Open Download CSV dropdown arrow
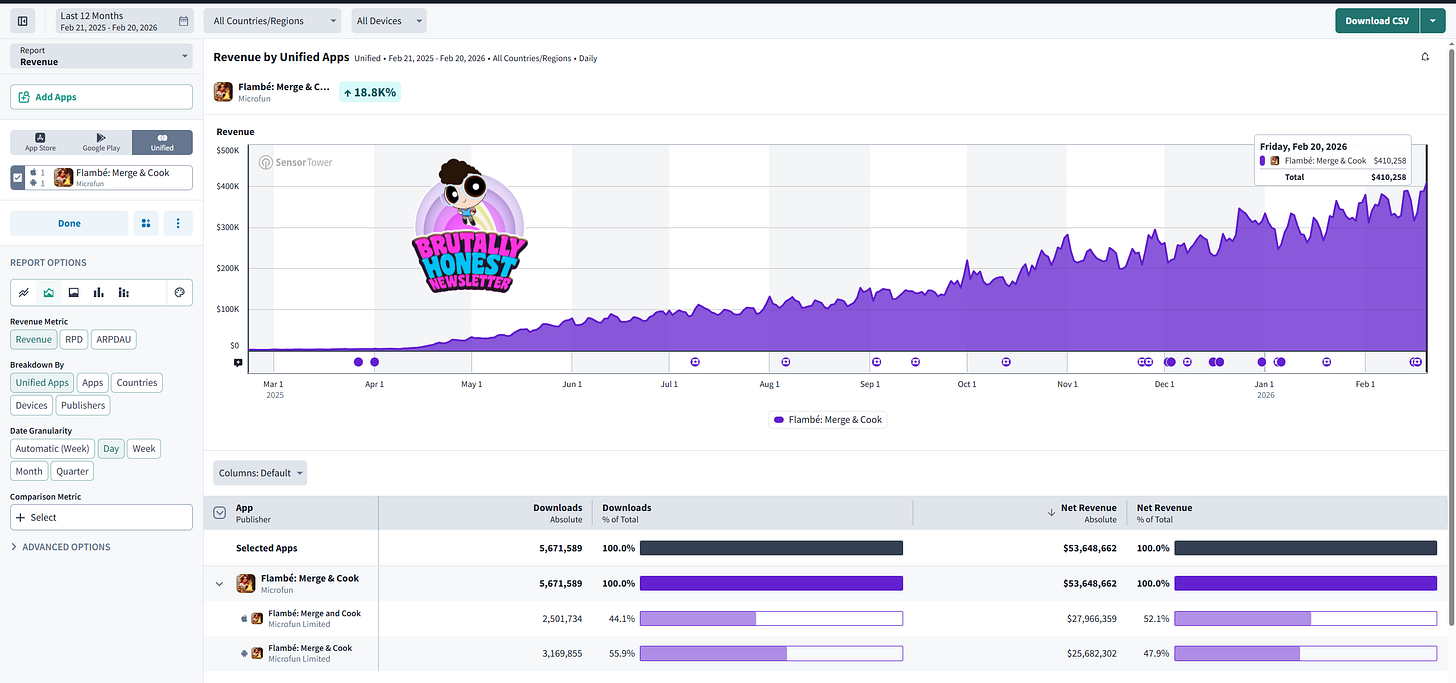Image resolution: width=1456 pixels, height=683 pixels. (x=1435, y=21)
